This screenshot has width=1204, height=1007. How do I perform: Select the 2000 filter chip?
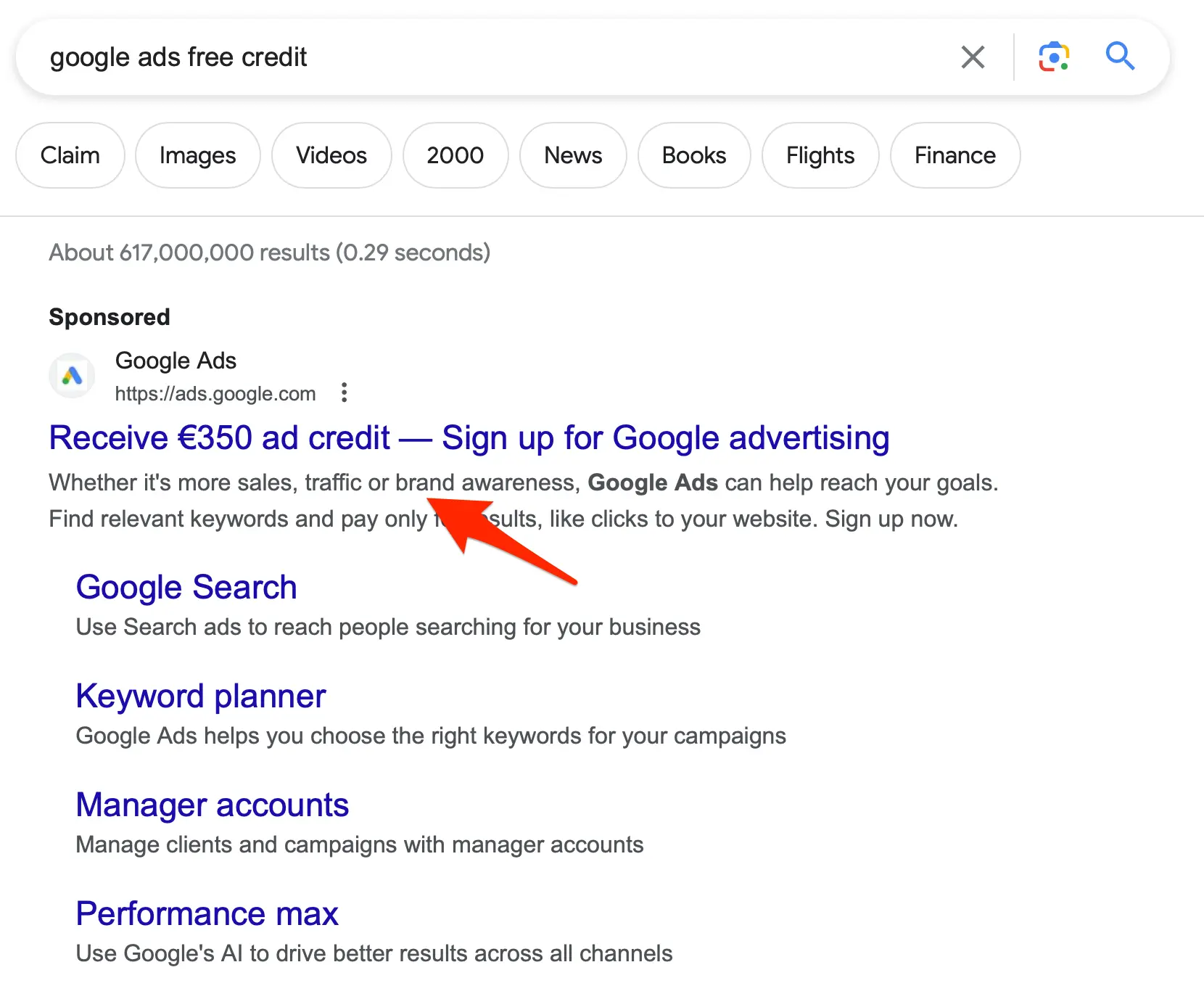[x=455, y=155]
